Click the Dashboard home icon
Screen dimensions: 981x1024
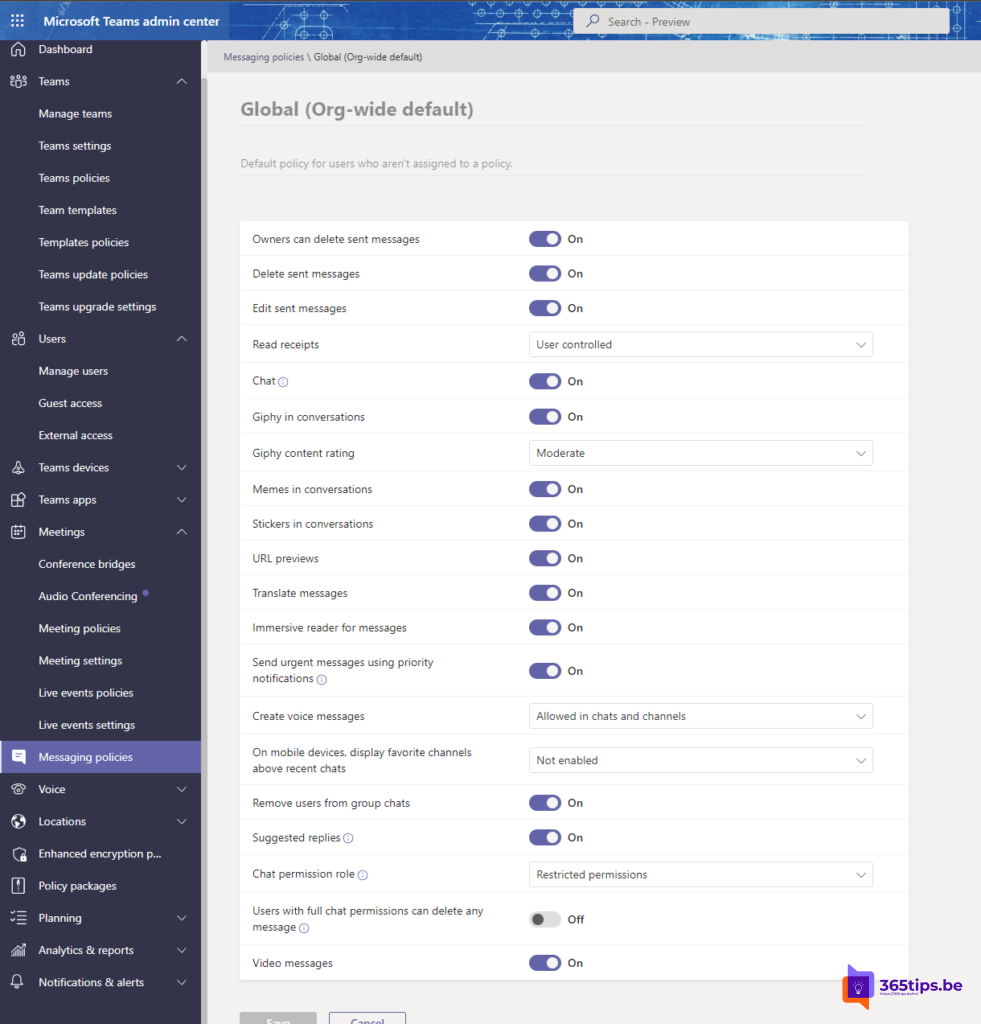(18, 50)
